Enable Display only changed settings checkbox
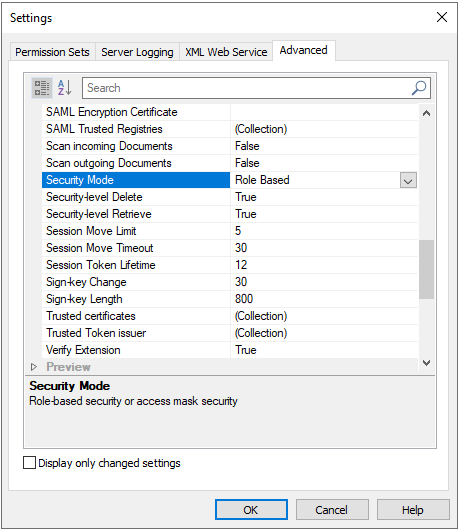This screenshot has width=460, height=532. coord(30,462)
